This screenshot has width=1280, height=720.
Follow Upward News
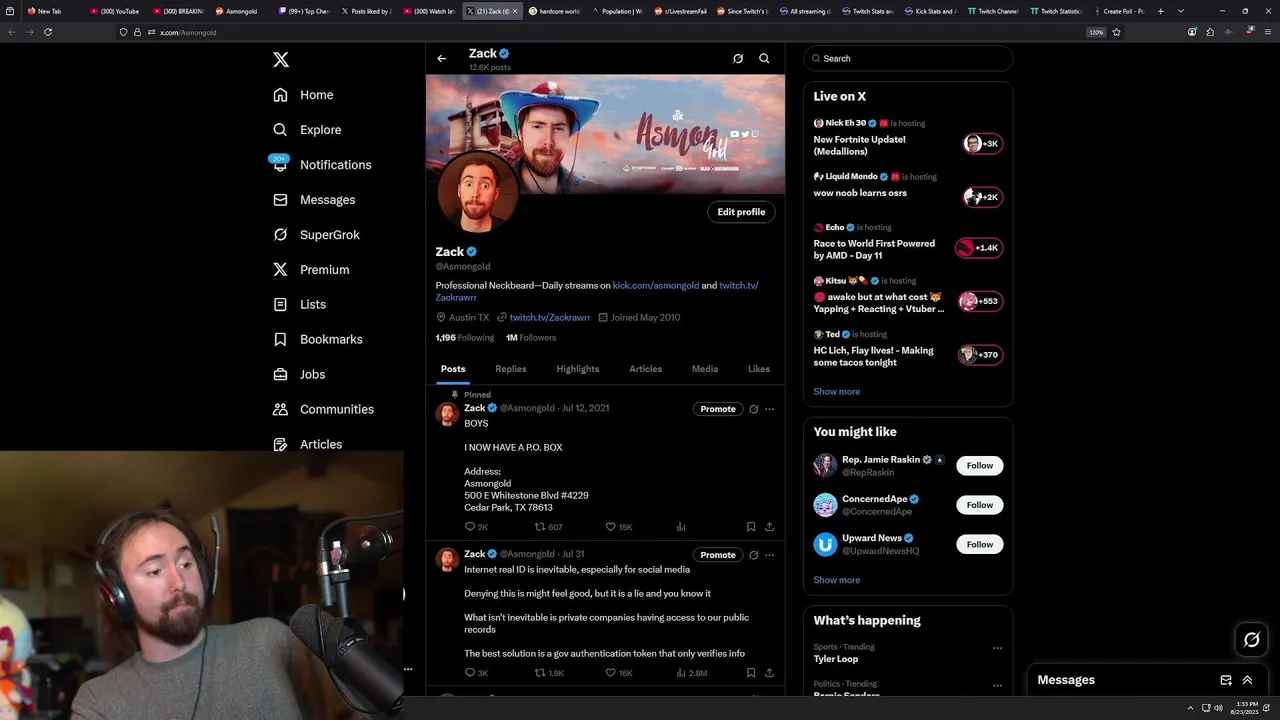[x=980, y=545]
